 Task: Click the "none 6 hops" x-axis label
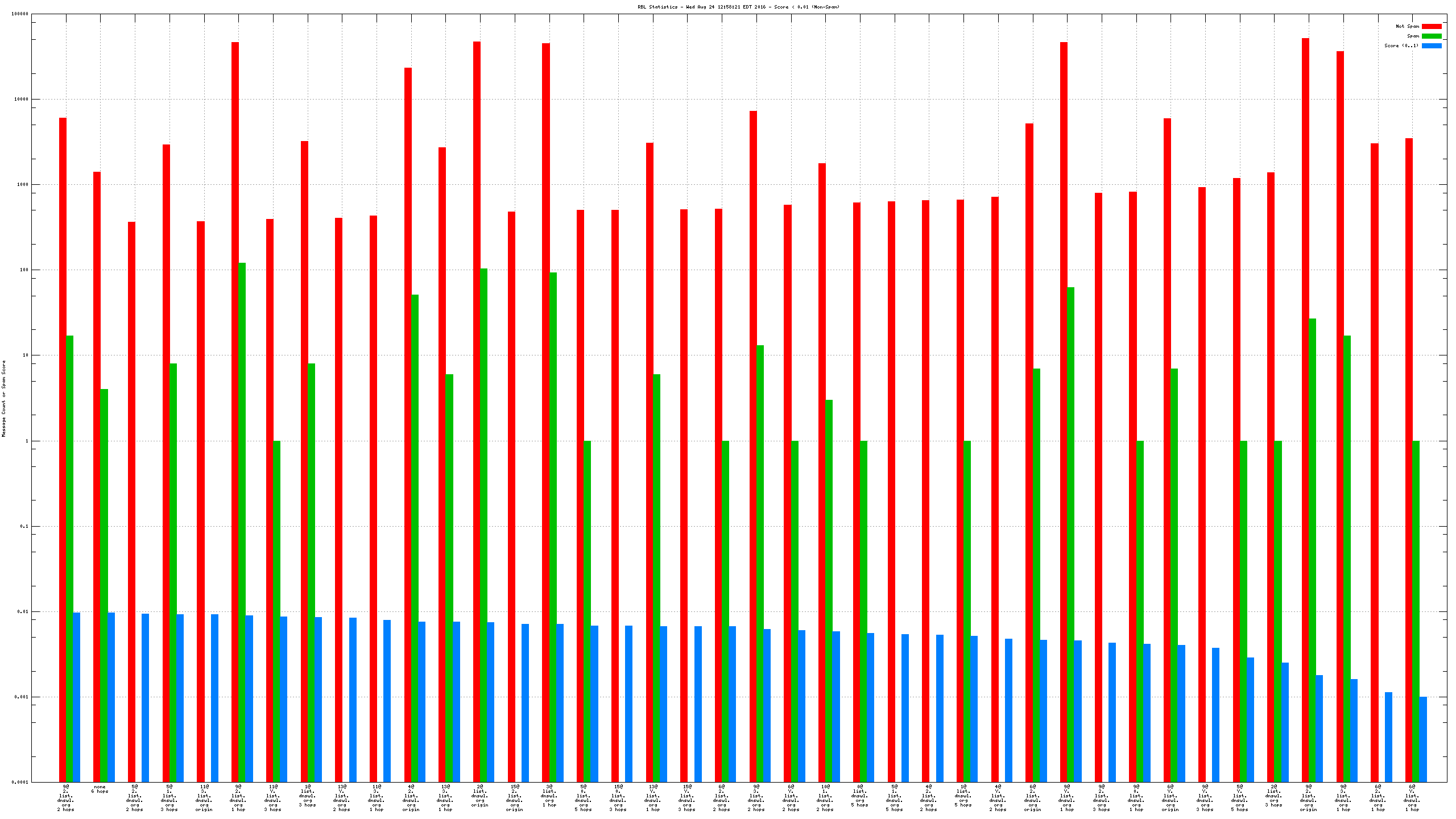tap(100, 789)
